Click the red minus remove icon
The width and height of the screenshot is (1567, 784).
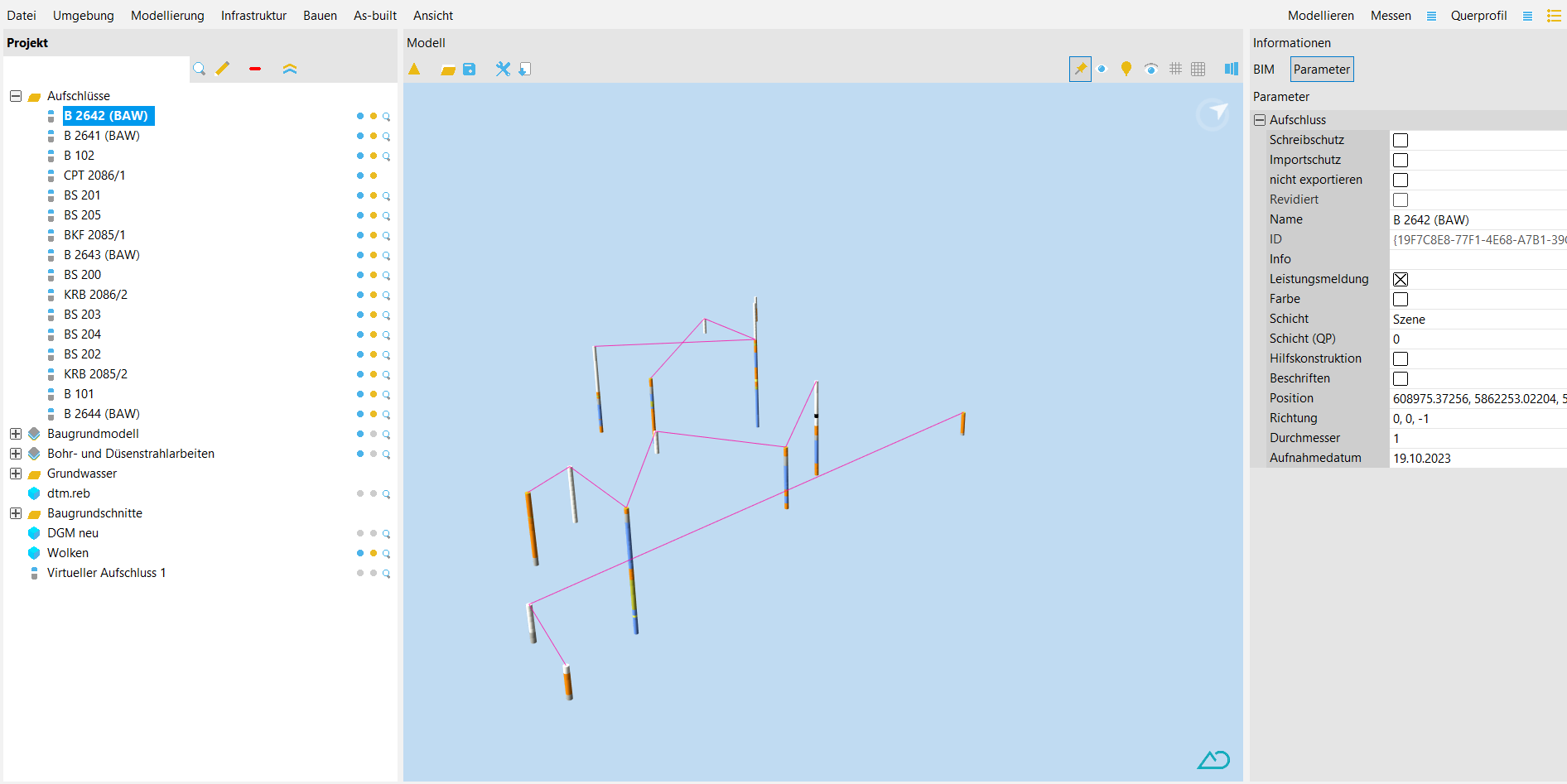(255, 69)
